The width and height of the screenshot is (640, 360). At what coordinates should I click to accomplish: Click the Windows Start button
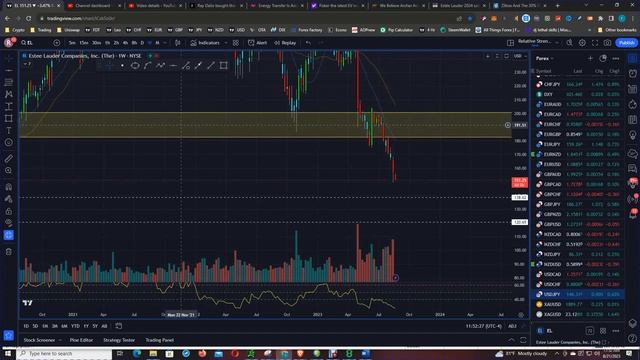[x=8, y=353]
